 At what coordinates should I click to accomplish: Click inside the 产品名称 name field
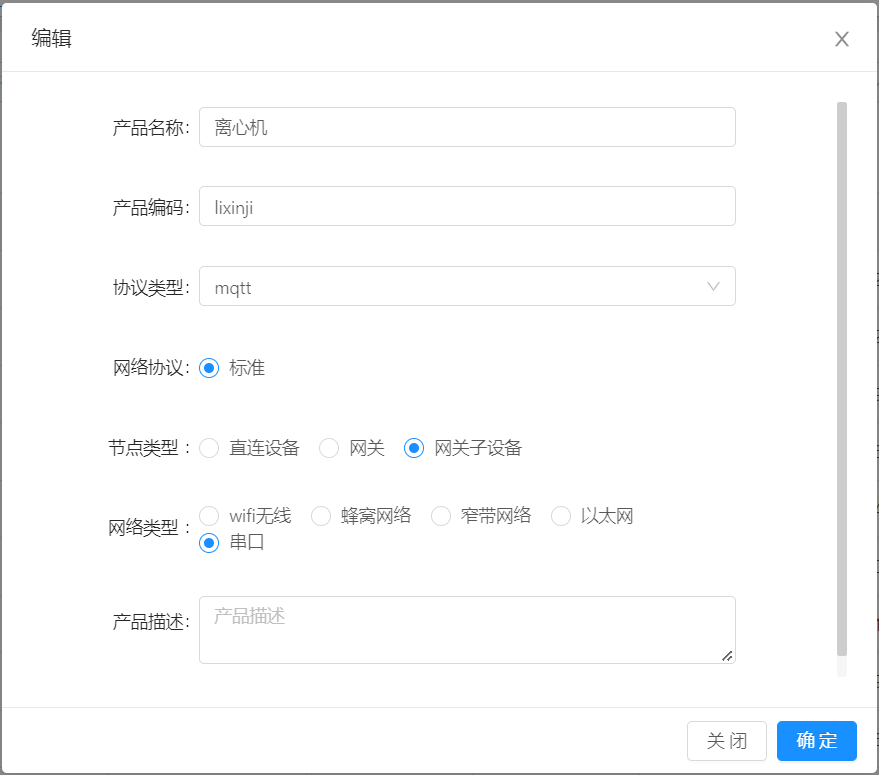[467, 127]
